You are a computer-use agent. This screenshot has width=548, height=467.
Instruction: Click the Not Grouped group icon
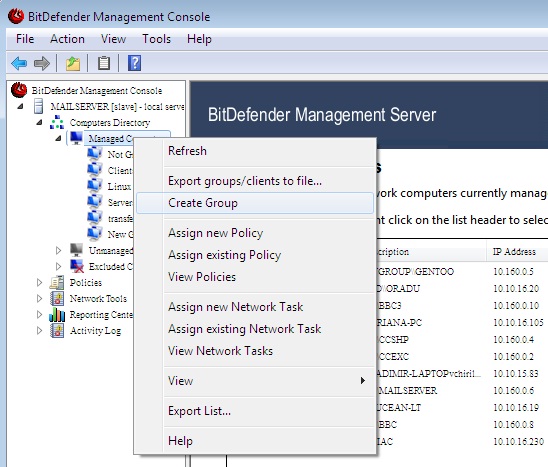[x=95, y=154]
